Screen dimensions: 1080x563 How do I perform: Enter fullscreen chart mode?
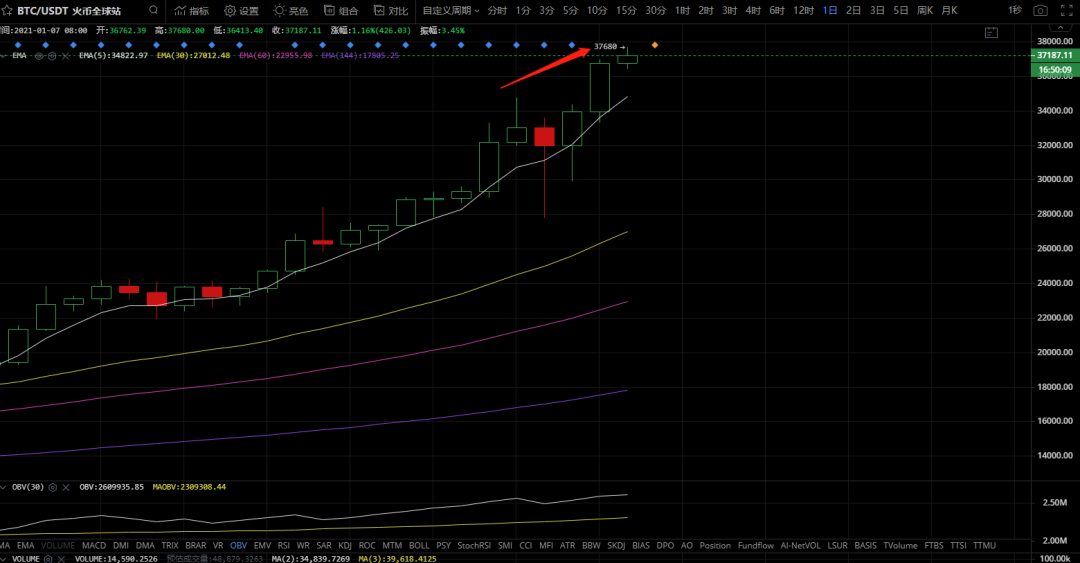(x=1066, y=11)
